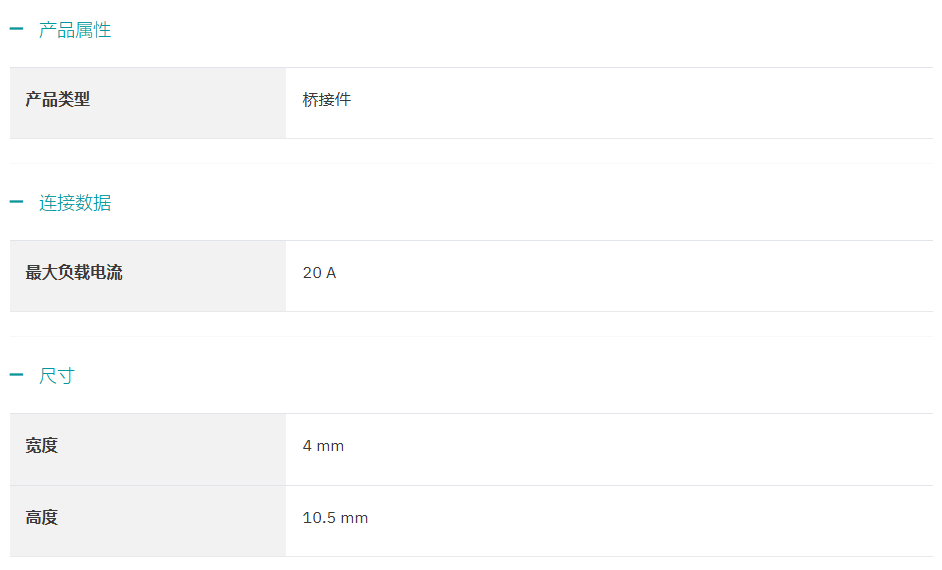Click the 高度 label cell
Image resolution: width=942 pixels, height=570 pixels.
[148, 521]
